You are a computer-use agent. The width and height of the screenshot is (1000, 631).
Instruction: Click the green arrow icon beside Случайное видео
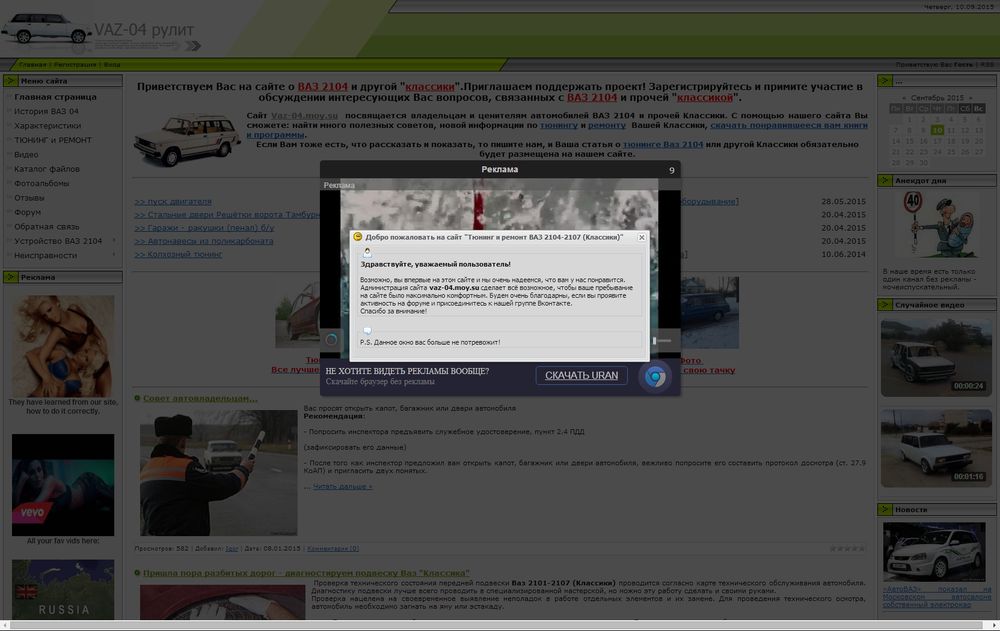pyautogui.click(x=885, y=304)
